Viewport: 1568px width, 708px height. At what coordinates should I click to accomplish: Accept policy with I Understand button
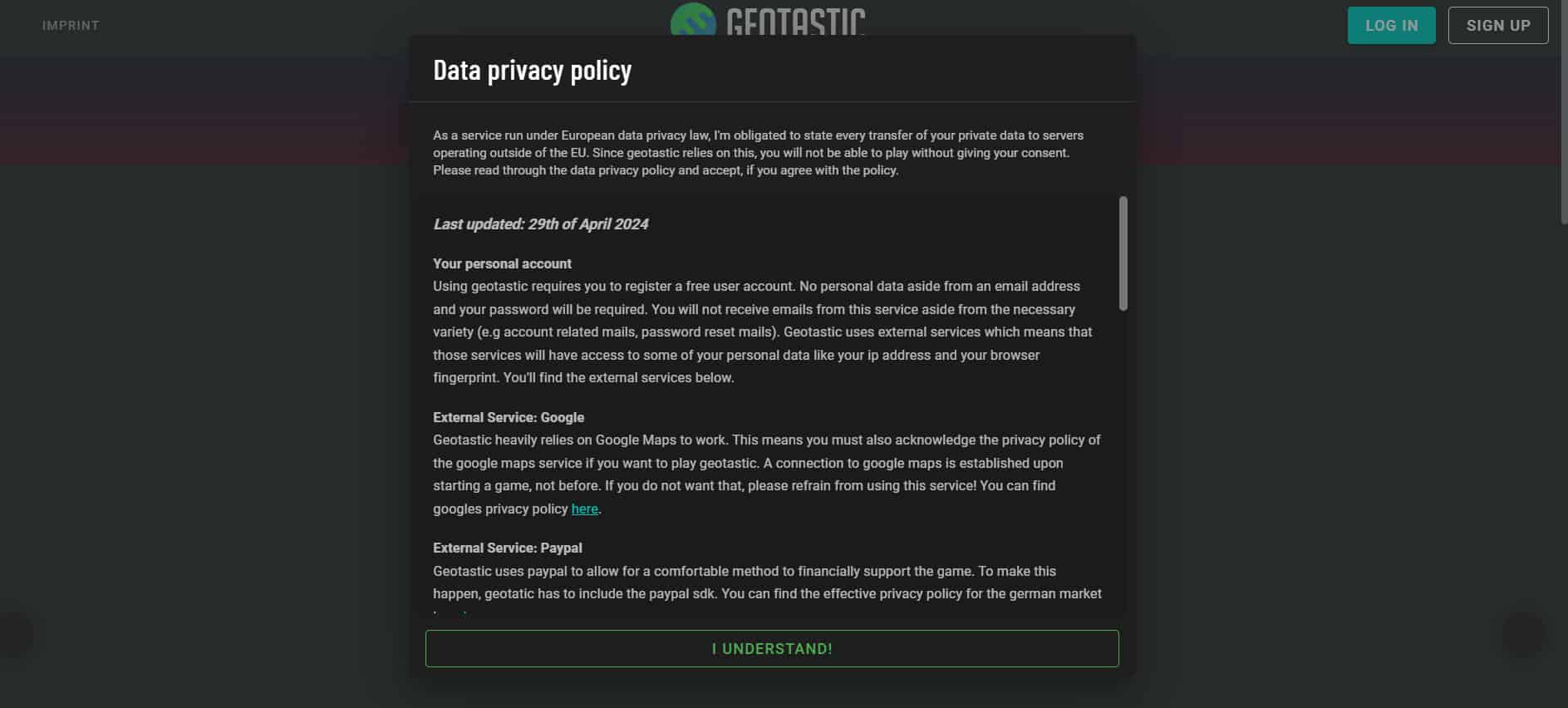point(772,649)
